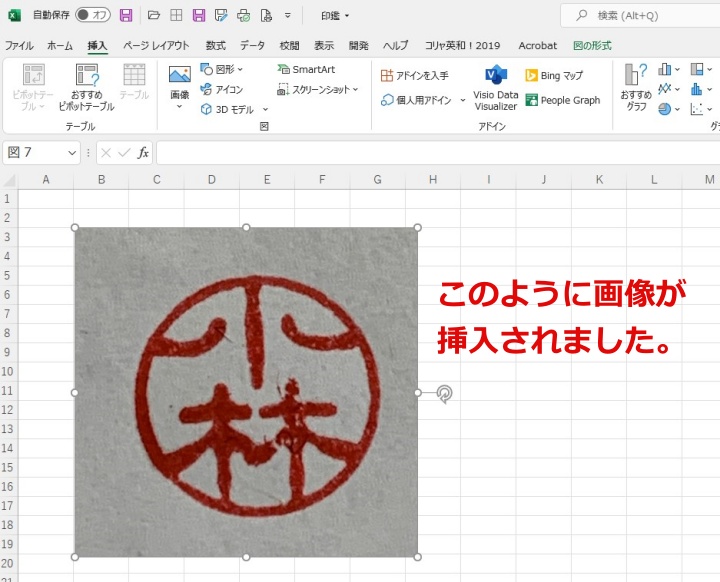Click the image rotation handle

pos(444,393)
